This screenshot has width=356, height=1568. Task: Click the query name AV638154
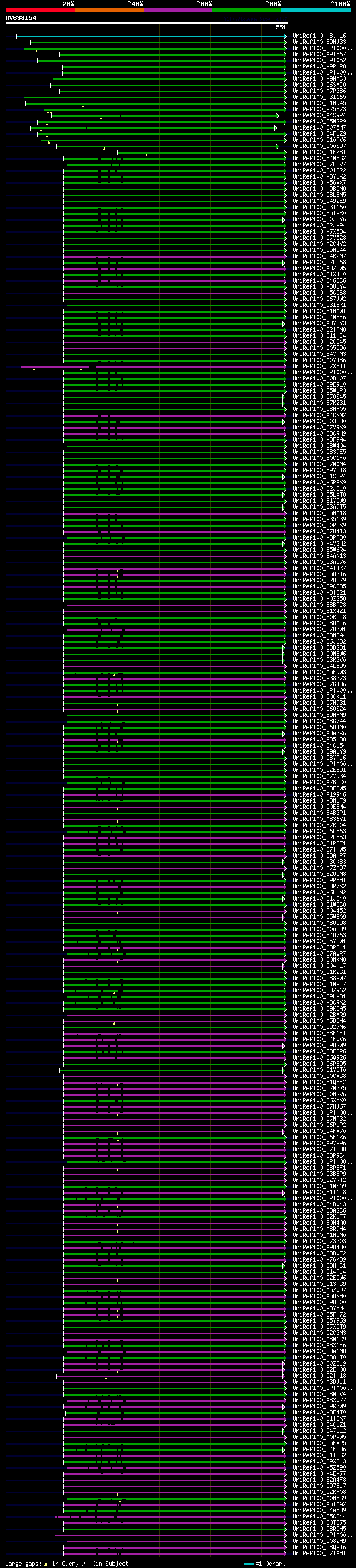tap(21, 18)
